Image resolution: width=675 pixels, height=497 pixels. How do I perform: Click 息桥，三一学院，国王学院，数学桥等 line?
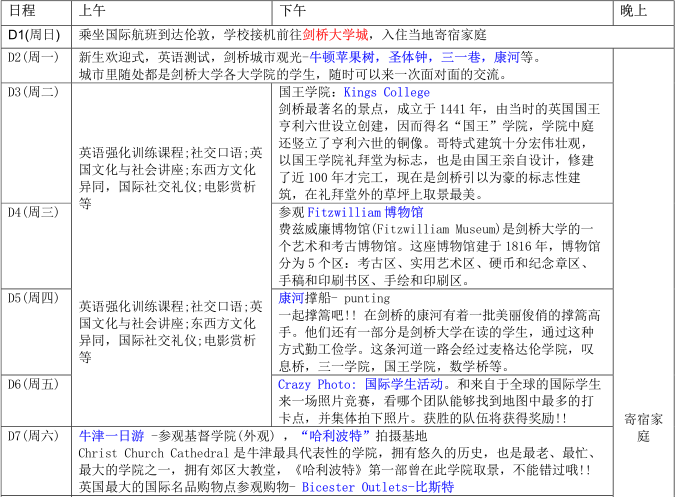(394, 367)
